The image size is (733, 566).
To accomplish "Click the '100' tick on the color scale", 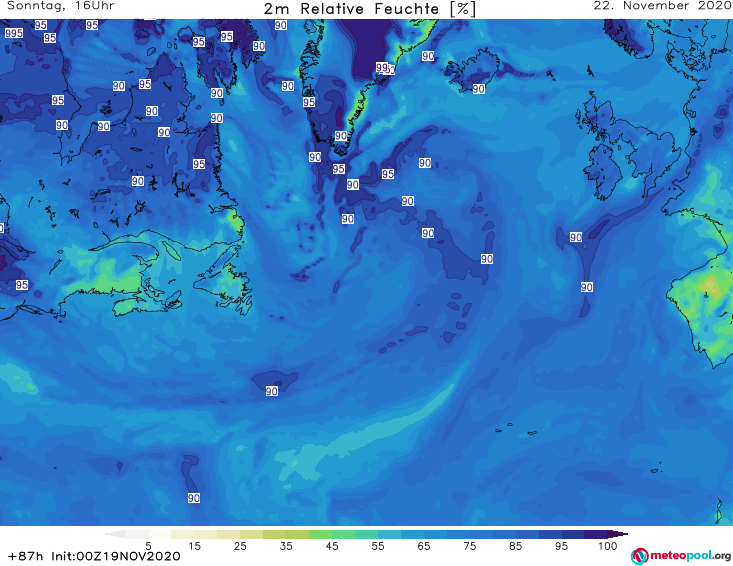I will point(608,546).
